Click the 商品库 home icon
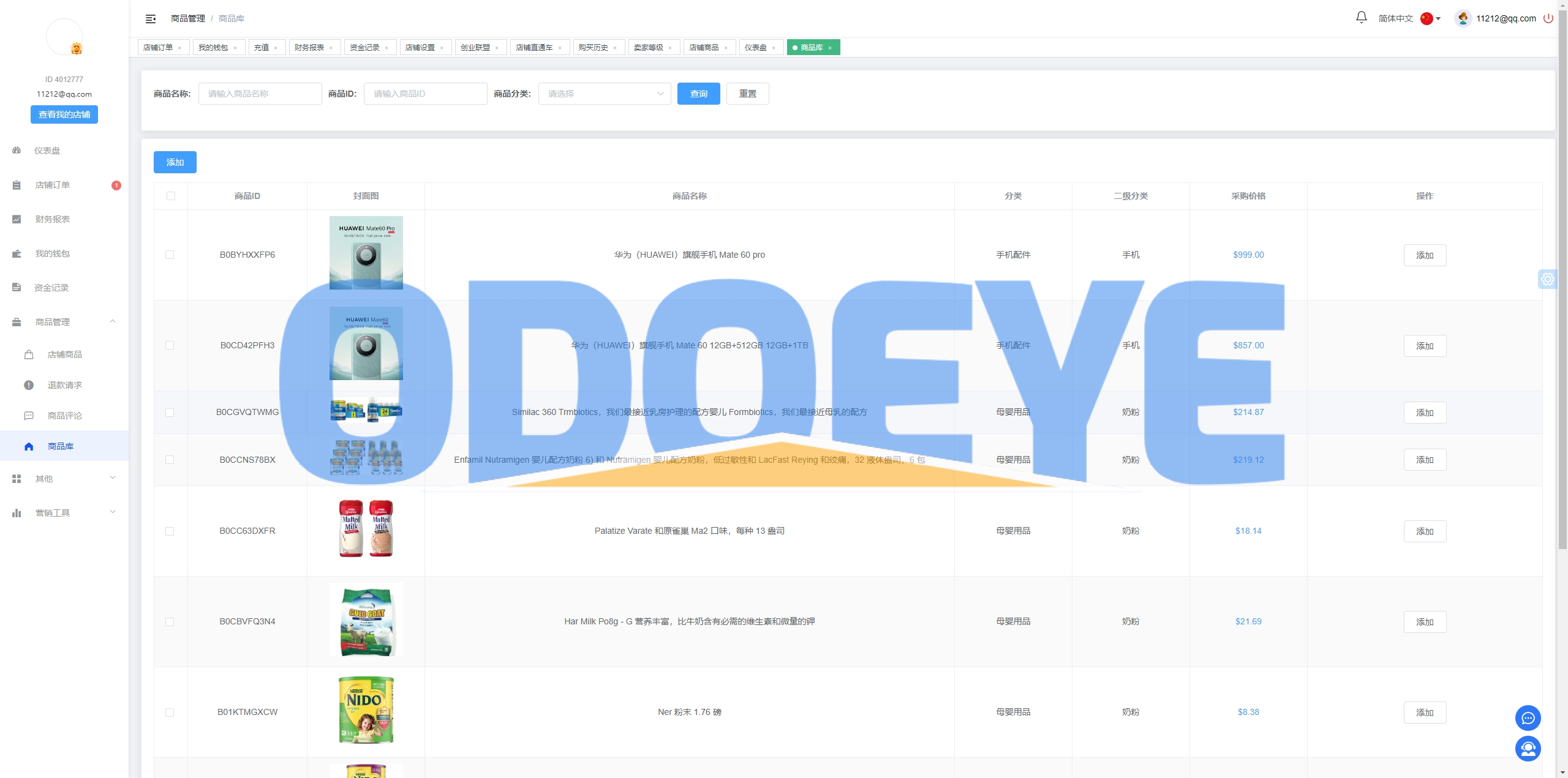This screenshot has height=778, width=1568. click(29, 446)
